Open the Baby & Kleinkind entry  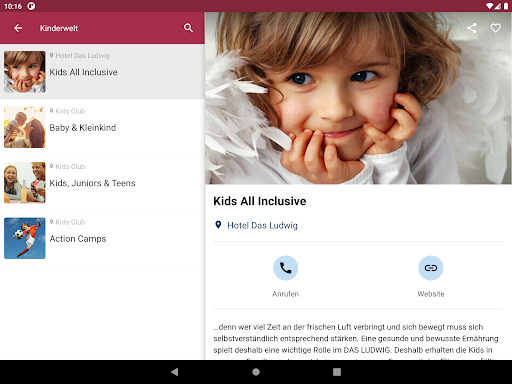point(102,127)
